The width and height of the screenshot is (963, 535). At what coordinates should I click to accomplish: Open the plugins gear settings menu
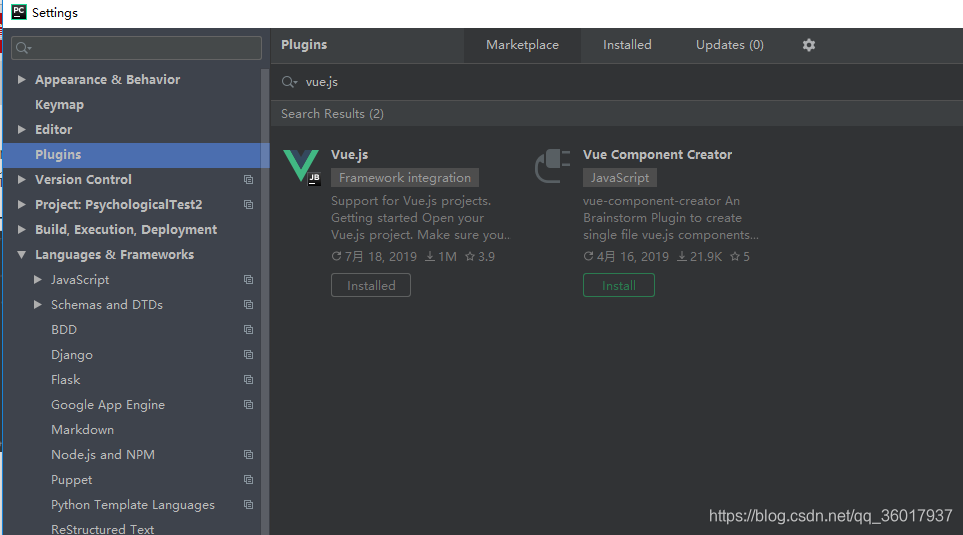[x=809, y=45]
